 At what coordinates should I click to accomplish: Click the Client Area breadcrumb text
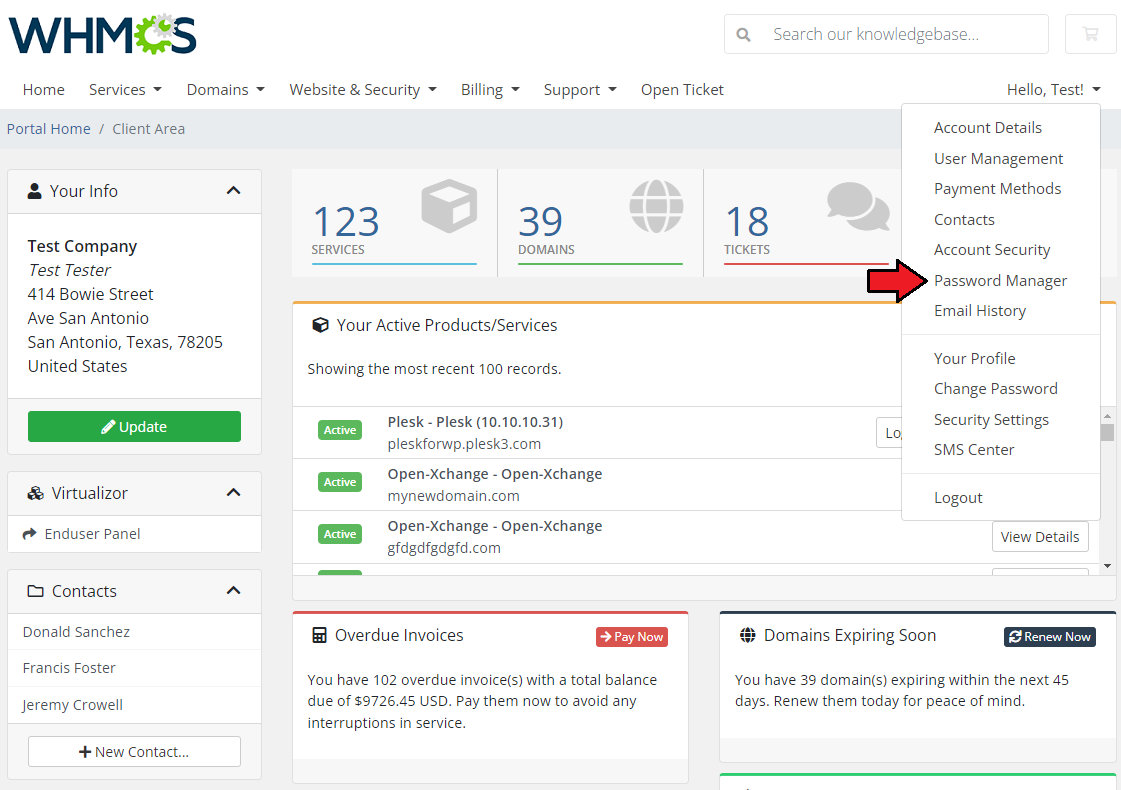tap(149, 129)
